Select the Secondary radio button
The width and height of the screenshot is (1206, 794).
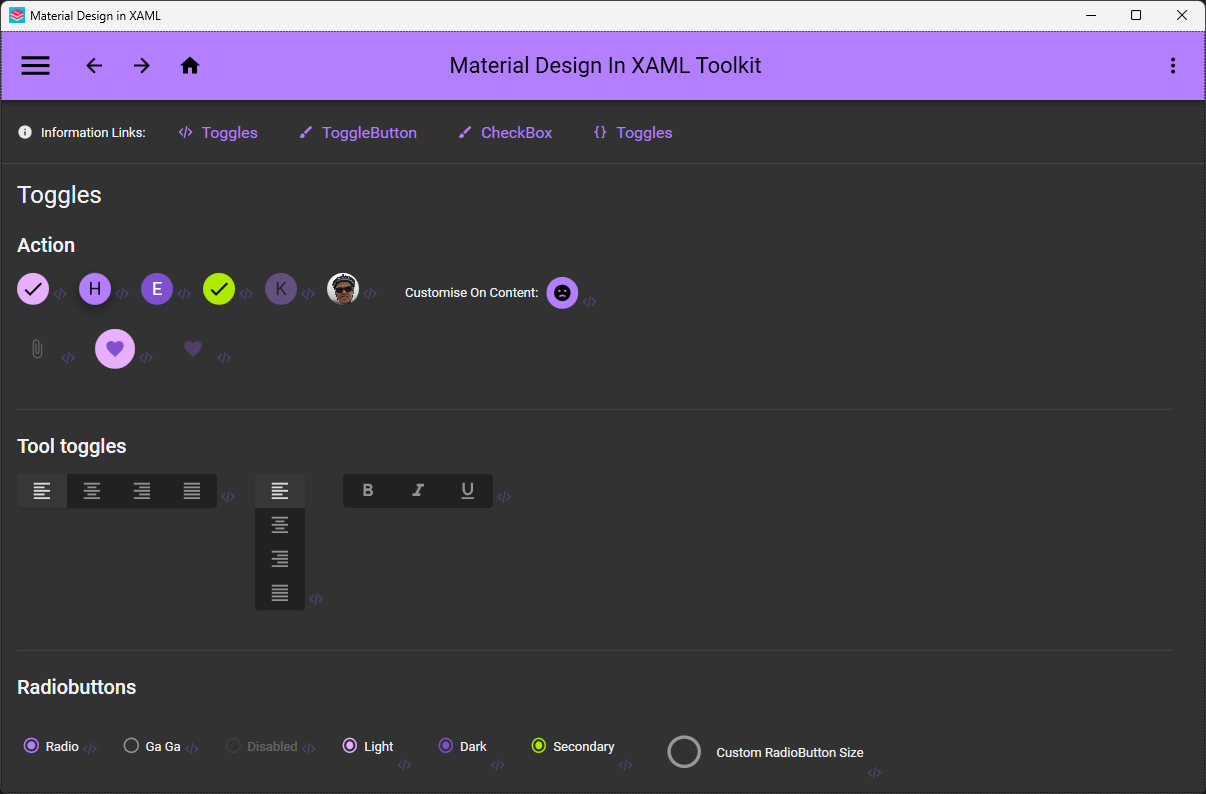[573, 746]
